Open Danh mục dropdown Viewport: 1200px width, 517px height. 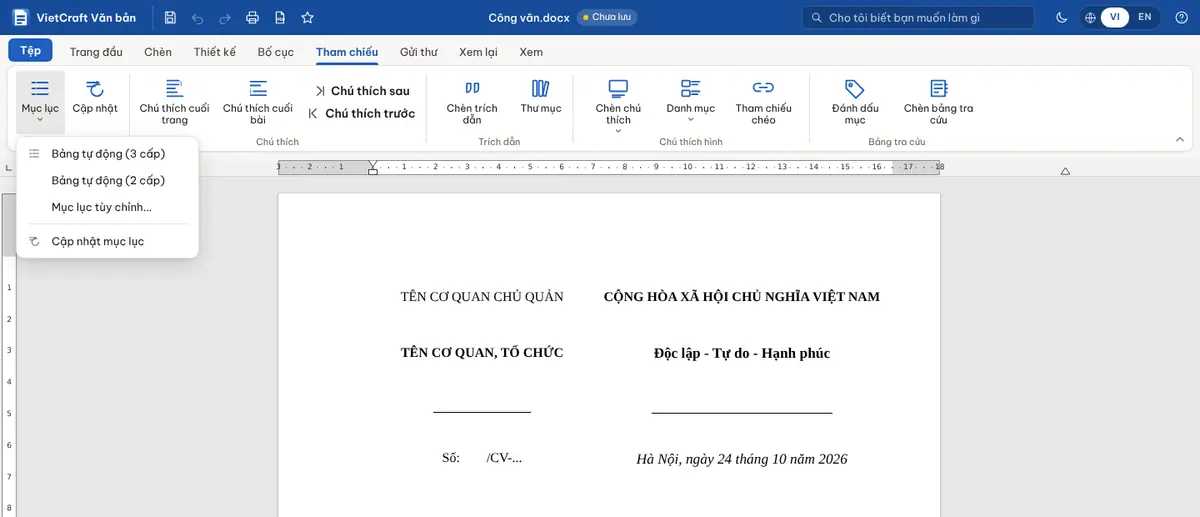pyautogui.click(x=690, y=120)
